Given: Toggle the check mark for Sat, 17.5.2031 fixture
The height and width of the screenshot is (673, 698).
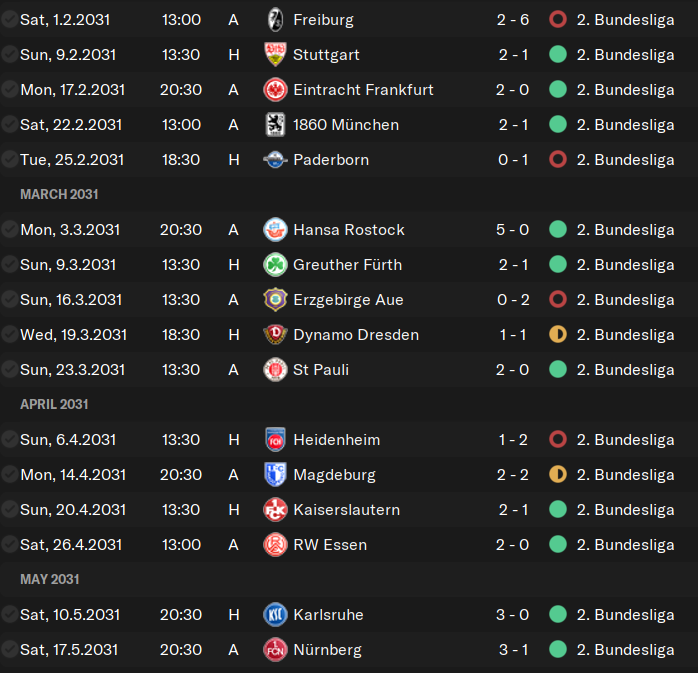Looking at the screenshot, I should point(9,649).
